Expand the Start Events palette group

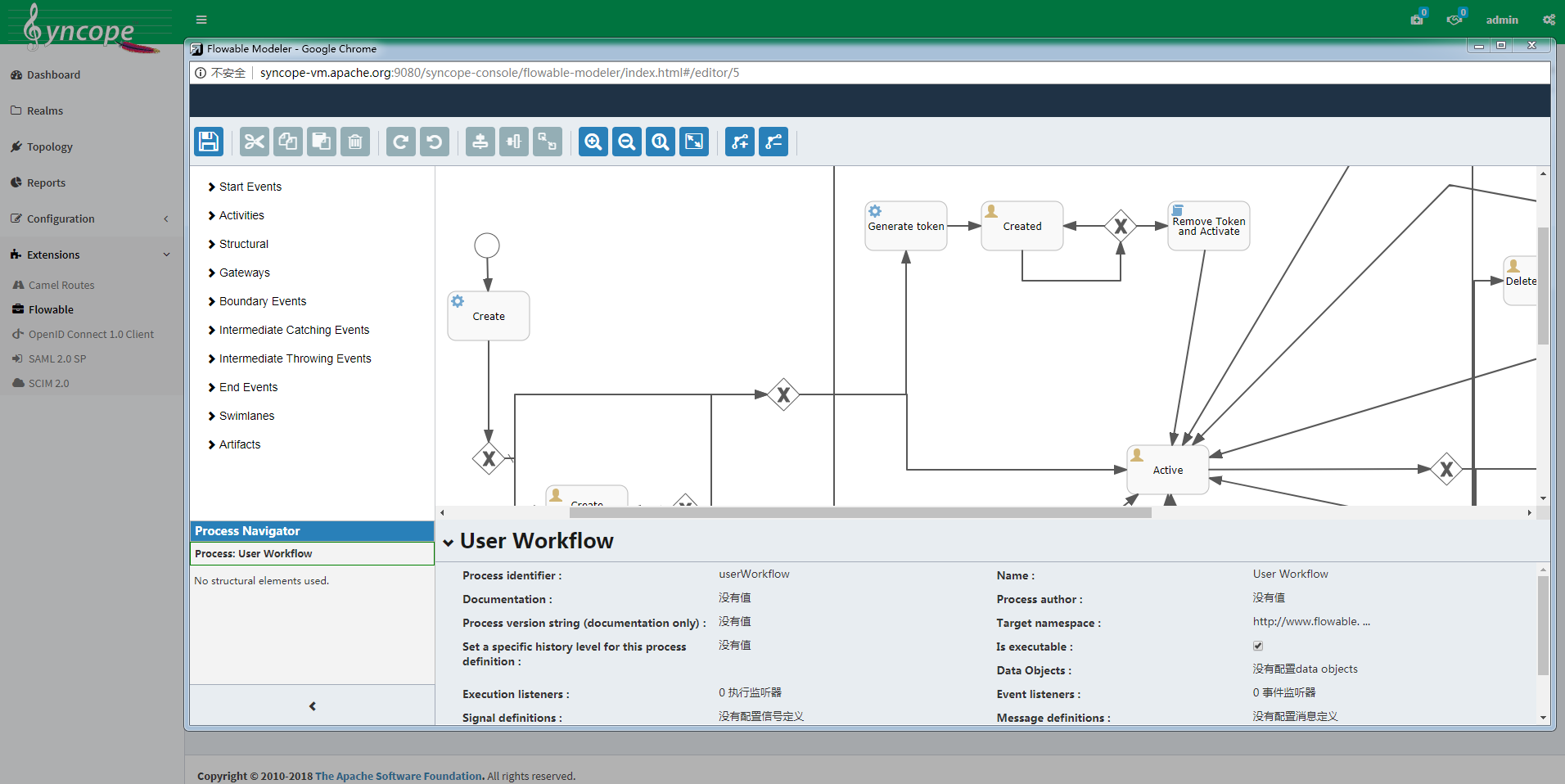tap(250, 187)
